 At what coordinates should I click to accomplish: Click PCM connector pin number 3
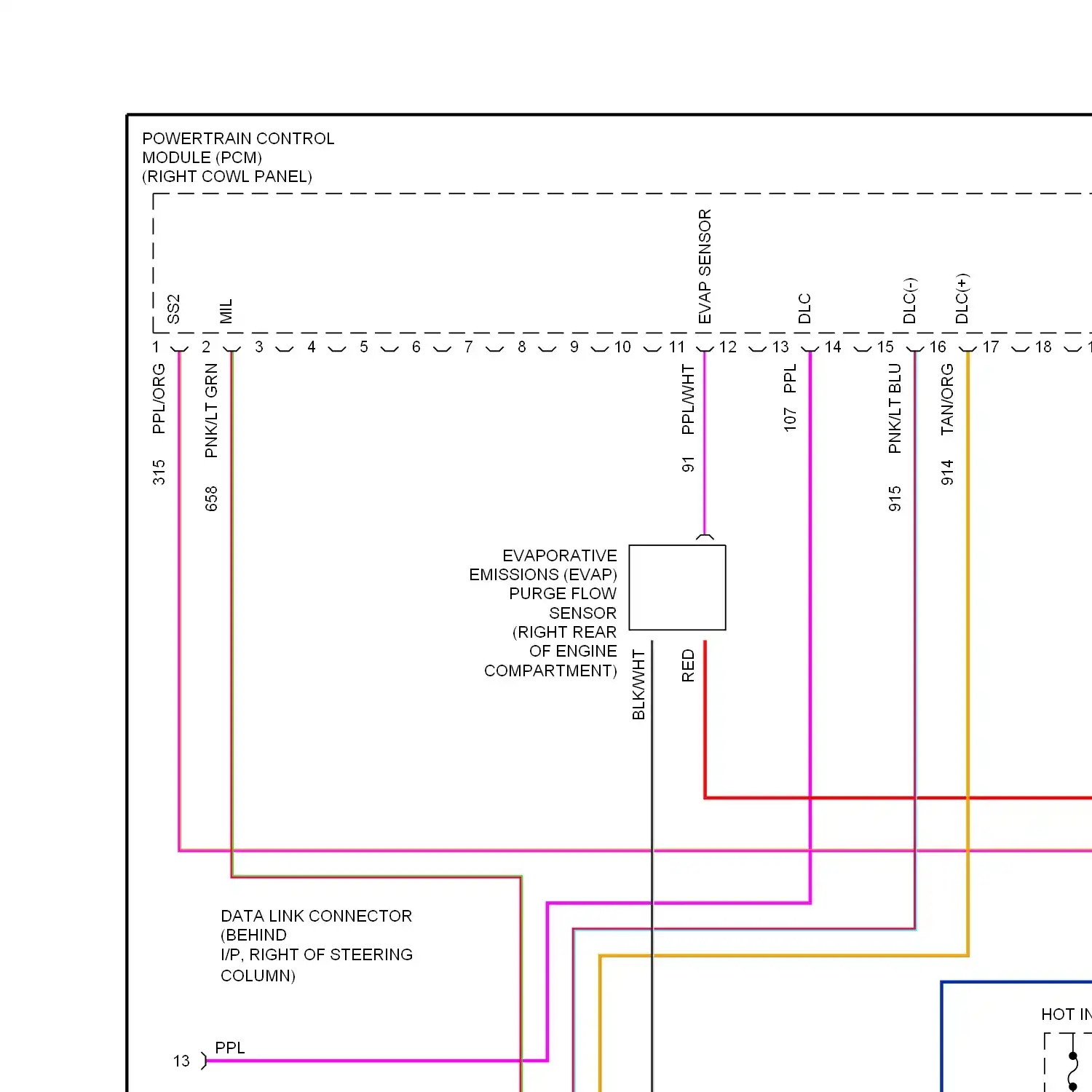click(259, 347)
